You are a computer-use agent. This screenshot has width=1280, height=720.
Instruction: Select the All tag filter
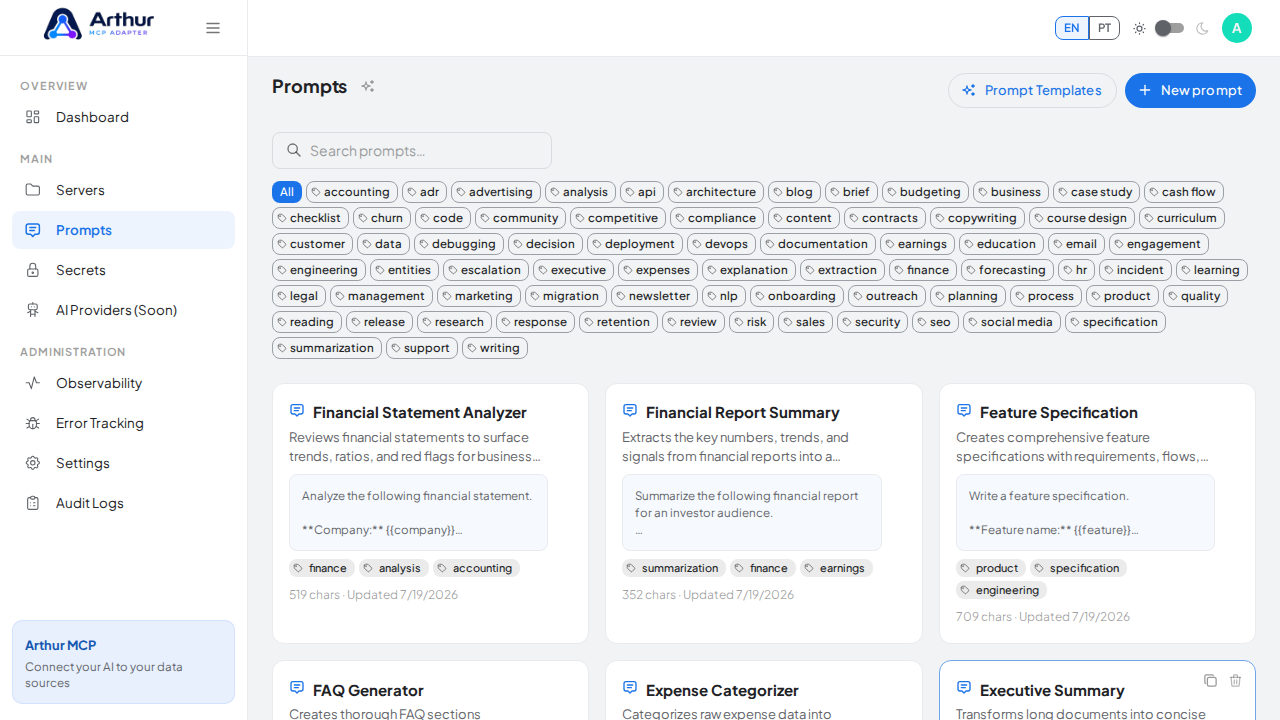point(287,192)
